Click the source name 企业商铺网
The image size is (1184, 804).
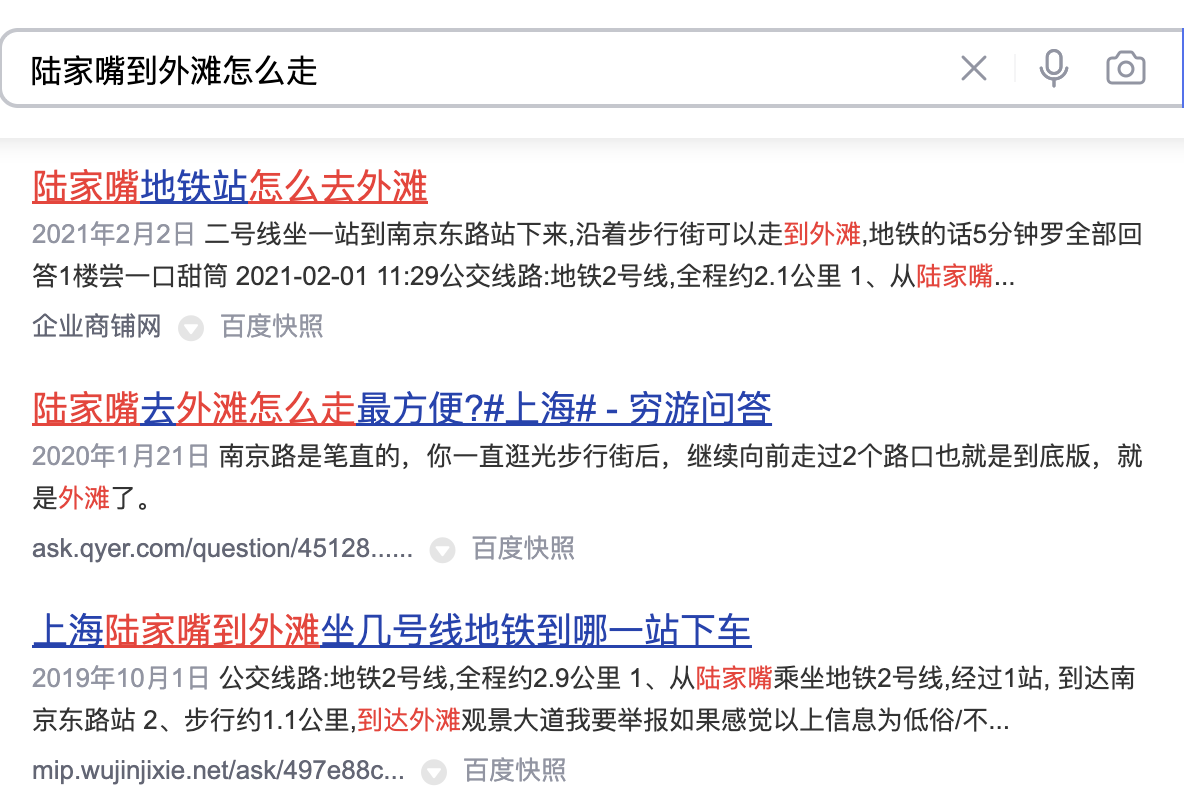click(x=97, y=327)
